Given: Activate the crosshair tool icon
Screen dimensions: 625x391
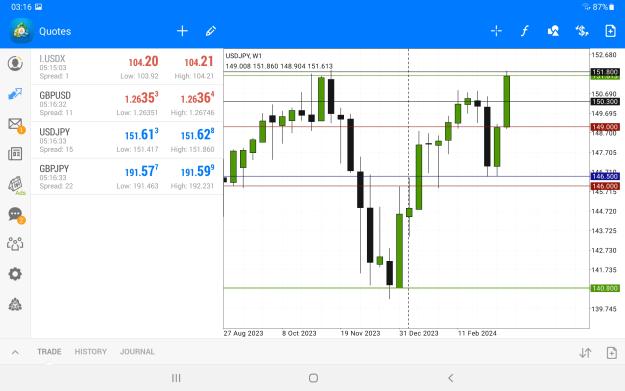Looking at the screenshot, I should point(496,31).
